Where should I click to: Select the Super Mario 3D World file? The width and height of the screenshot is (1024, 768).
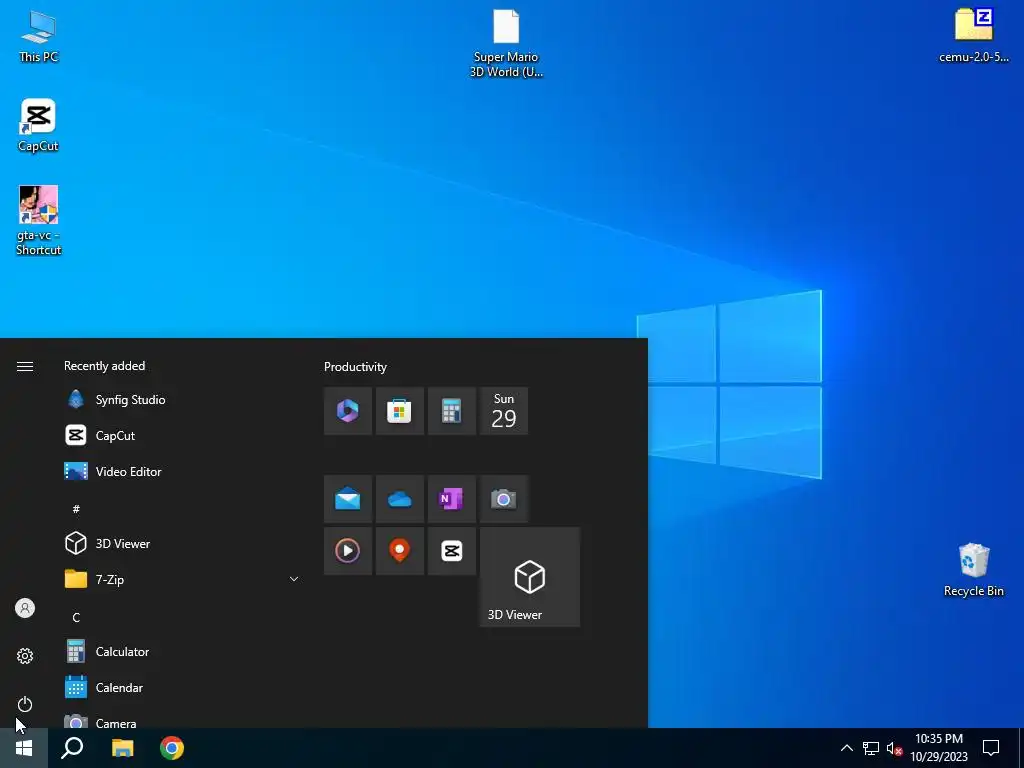506,43
